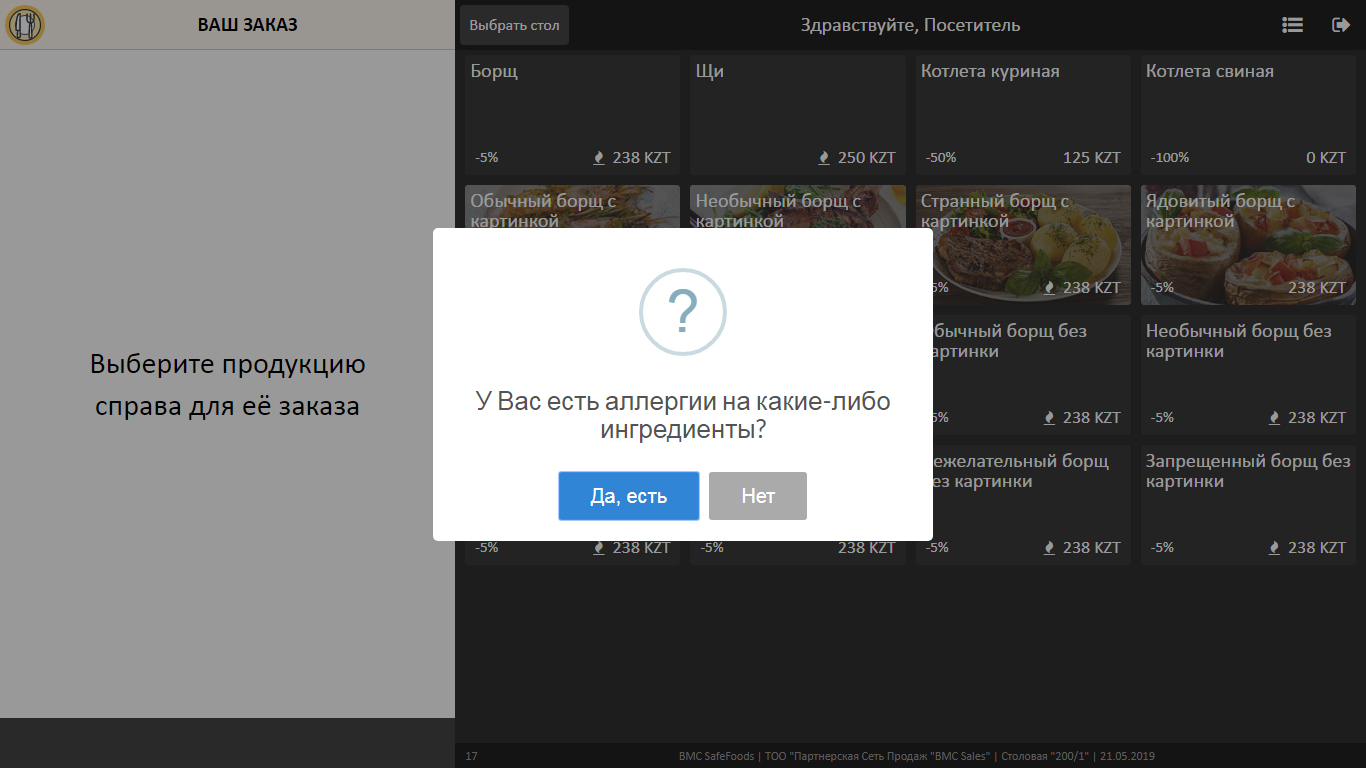Viewport: 1366px width, 768px height.
Task: Click the tenge icon on Необычный борщ без картинки
Action: [x=1273, y=417]
